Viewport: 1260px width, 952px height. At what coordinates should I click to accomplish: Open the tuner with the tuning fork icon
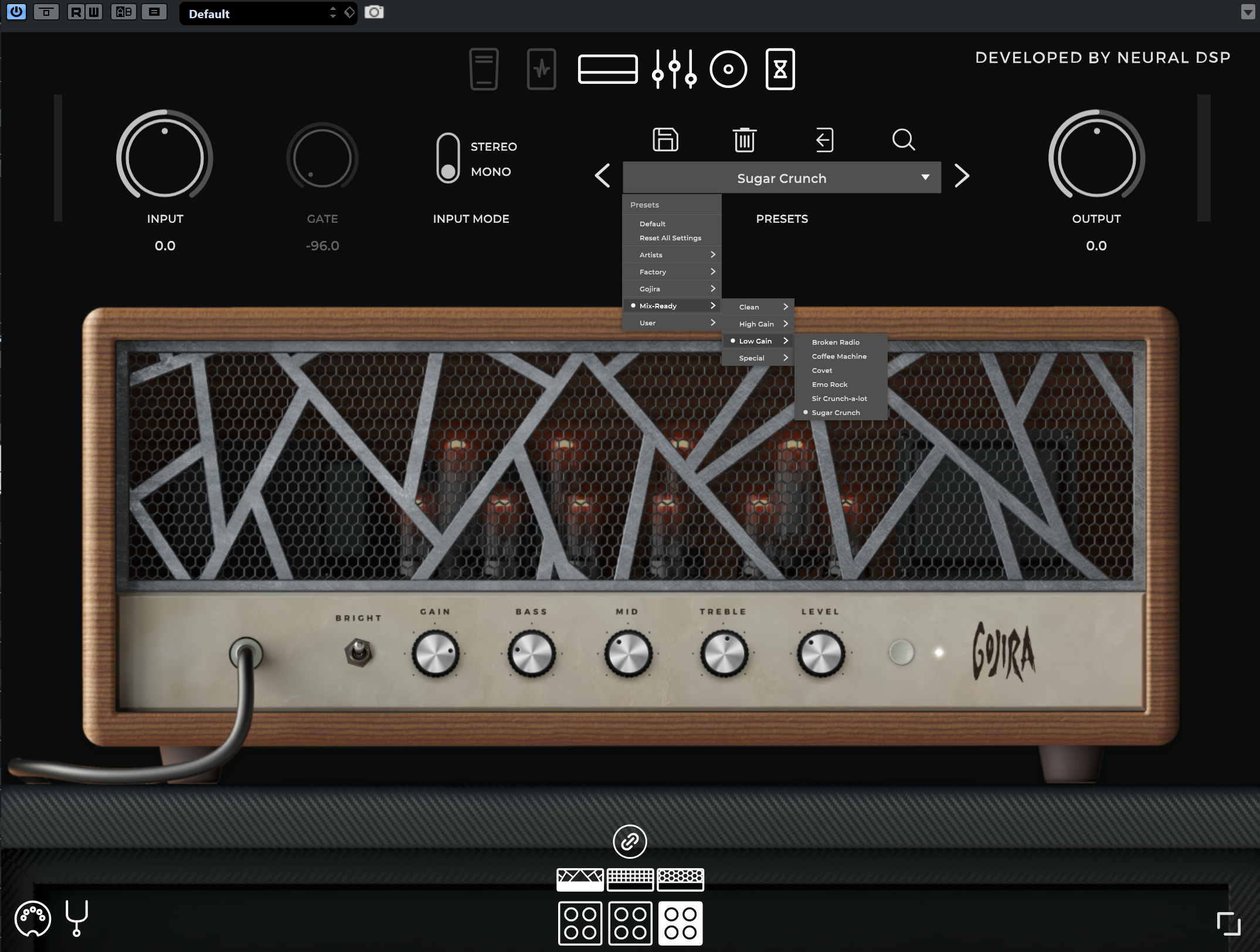pos(76,919)
